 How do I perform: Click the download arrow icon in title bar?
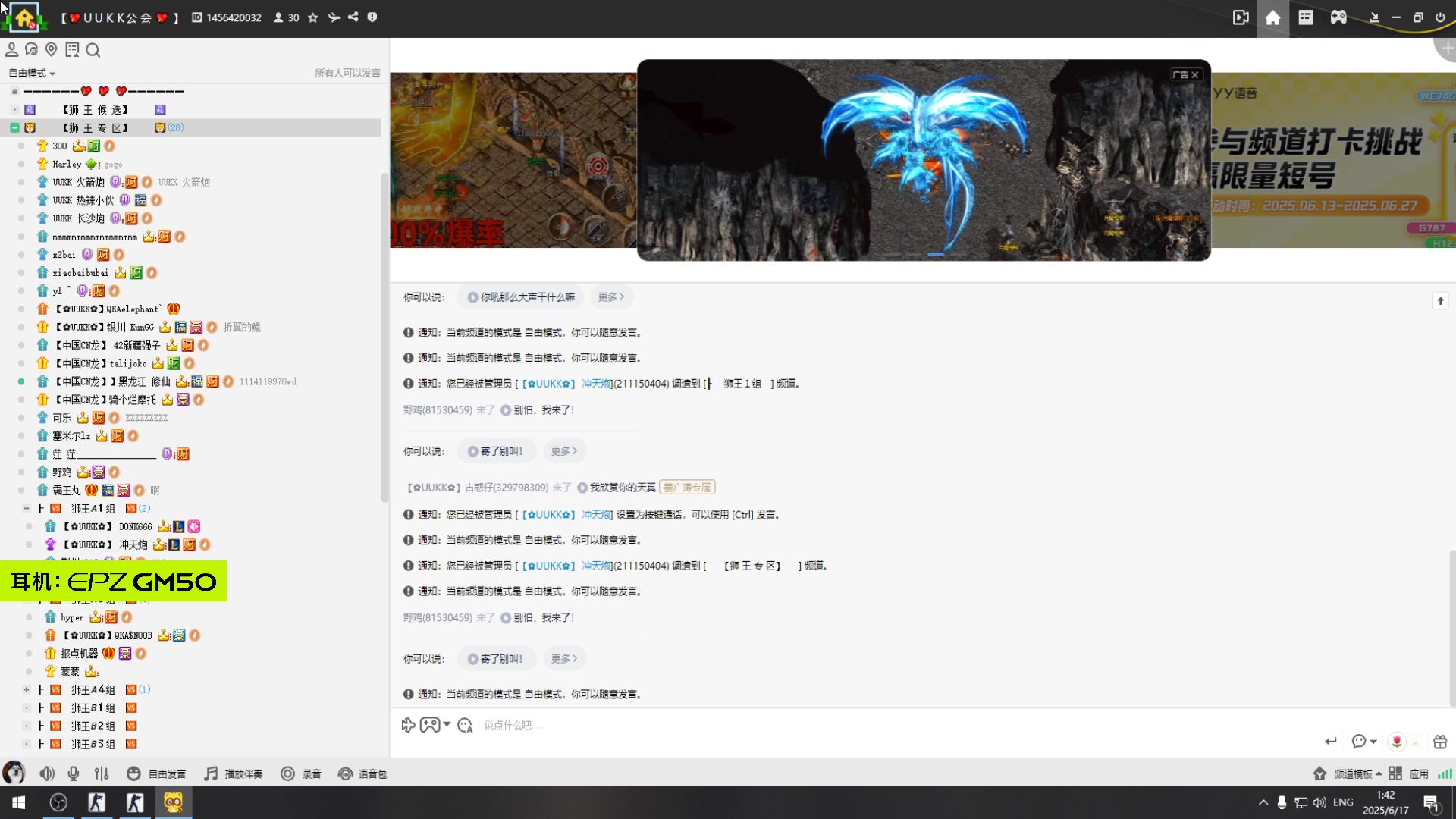coord(1374,17)
